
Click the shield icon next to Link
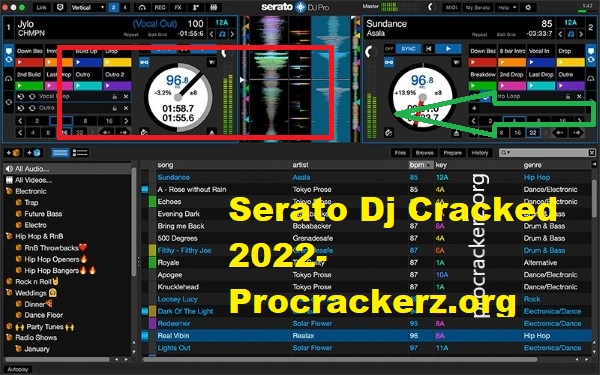pos(60,7)
